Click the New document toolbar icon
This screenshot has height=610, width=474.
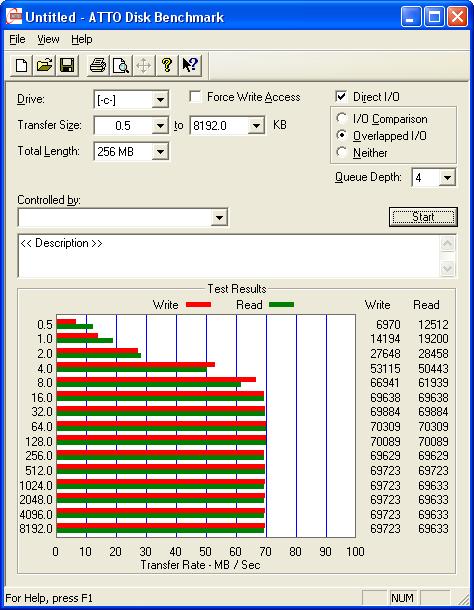(x=21, y=65)
